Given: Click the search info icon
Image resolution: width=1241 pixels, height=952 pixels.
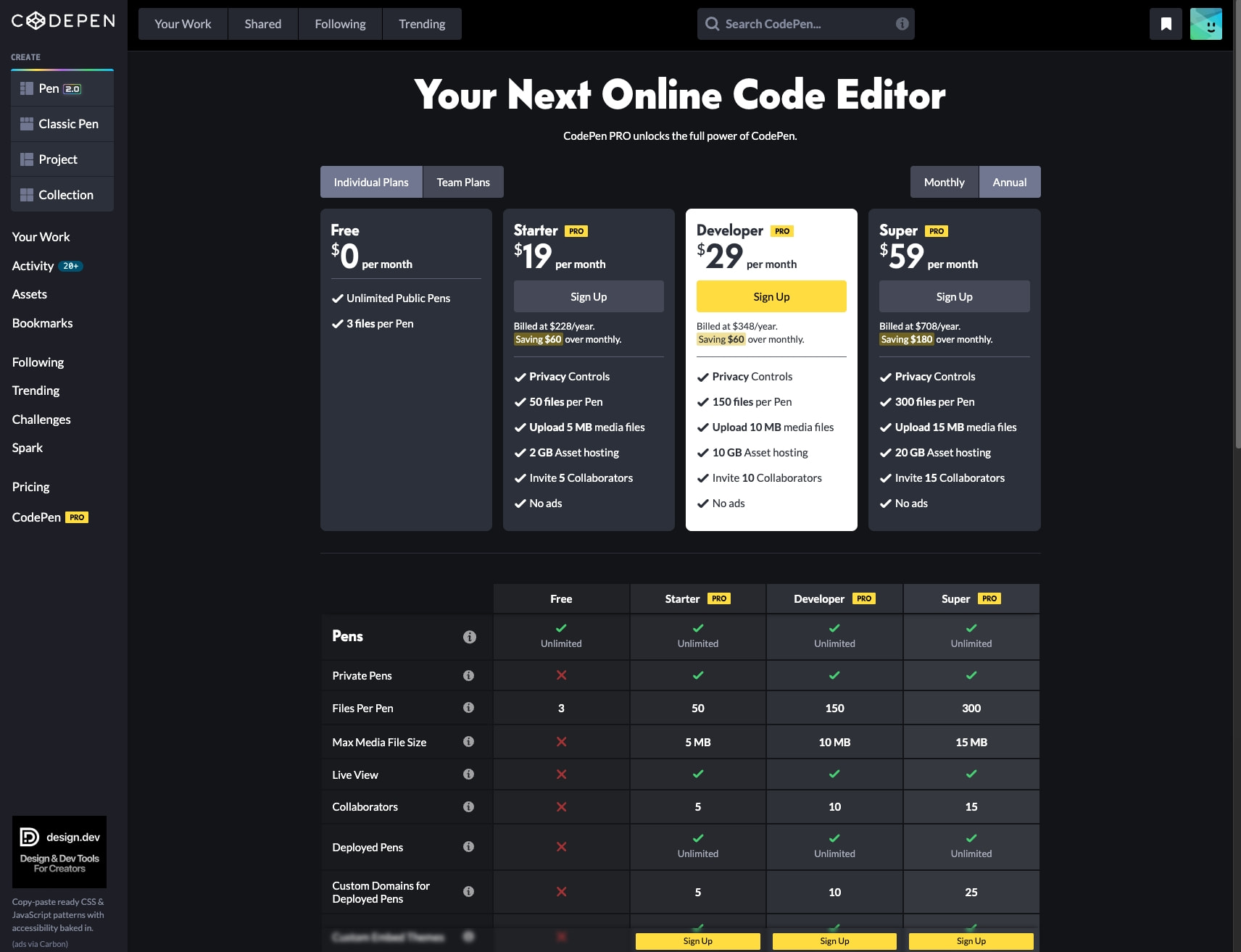Looking at the screenshot, I should coord(902,24).
